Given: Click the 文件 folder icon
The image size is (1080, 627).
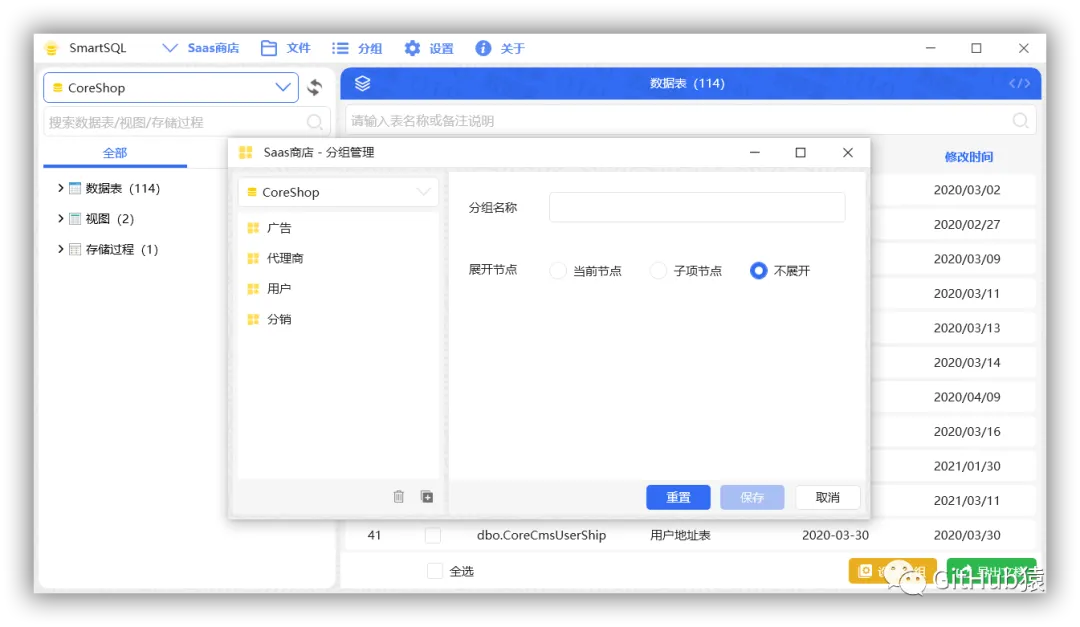Looking at the screenshot, I should tap(269, 48).
